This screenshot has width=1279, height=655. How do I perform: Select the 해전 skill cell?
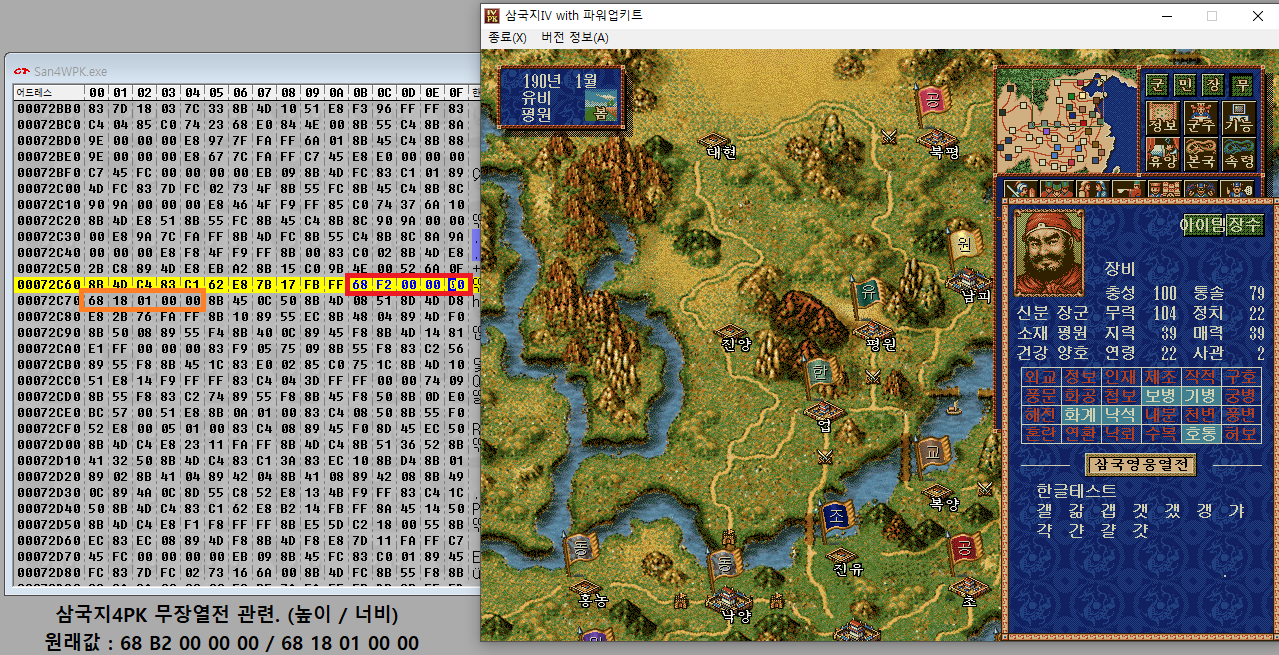[x=1041, y=415]
